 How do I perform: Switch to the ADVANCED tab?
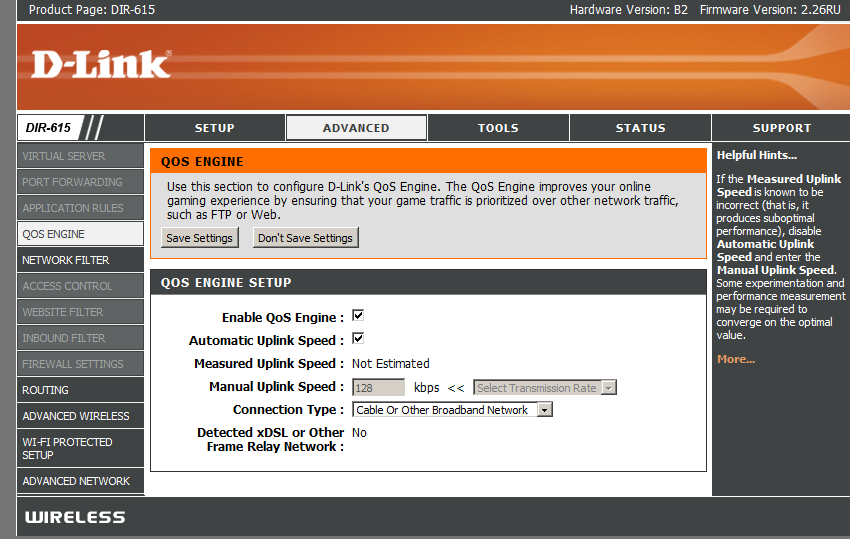click(x=356, y=128)
